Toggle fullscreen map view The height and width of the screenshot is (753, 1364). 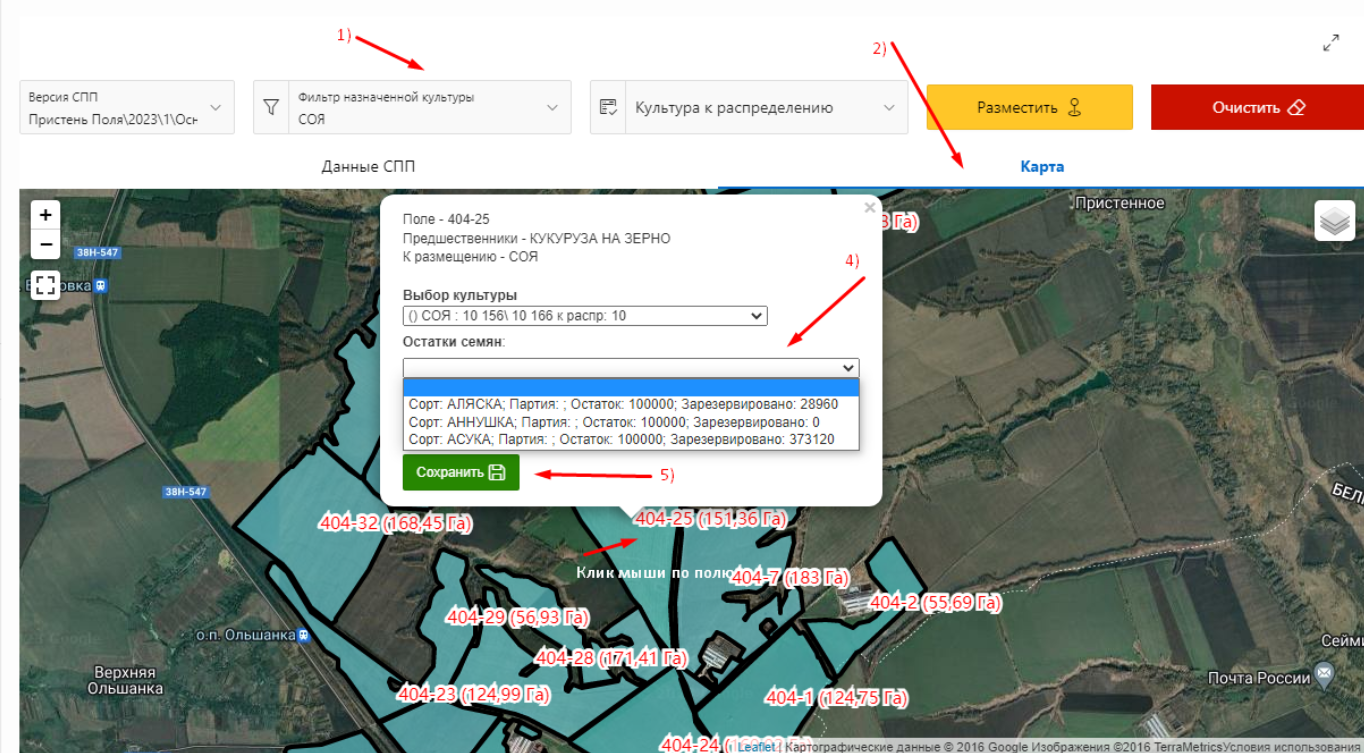pos(46,285)
